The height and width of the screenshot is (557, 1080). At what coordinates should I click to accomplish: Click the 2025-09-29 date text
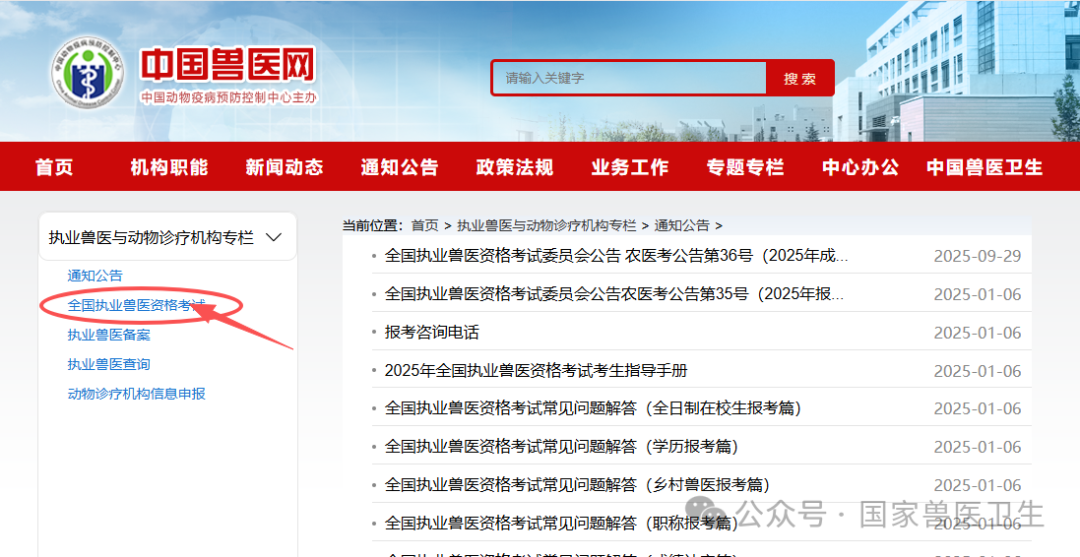977,256
